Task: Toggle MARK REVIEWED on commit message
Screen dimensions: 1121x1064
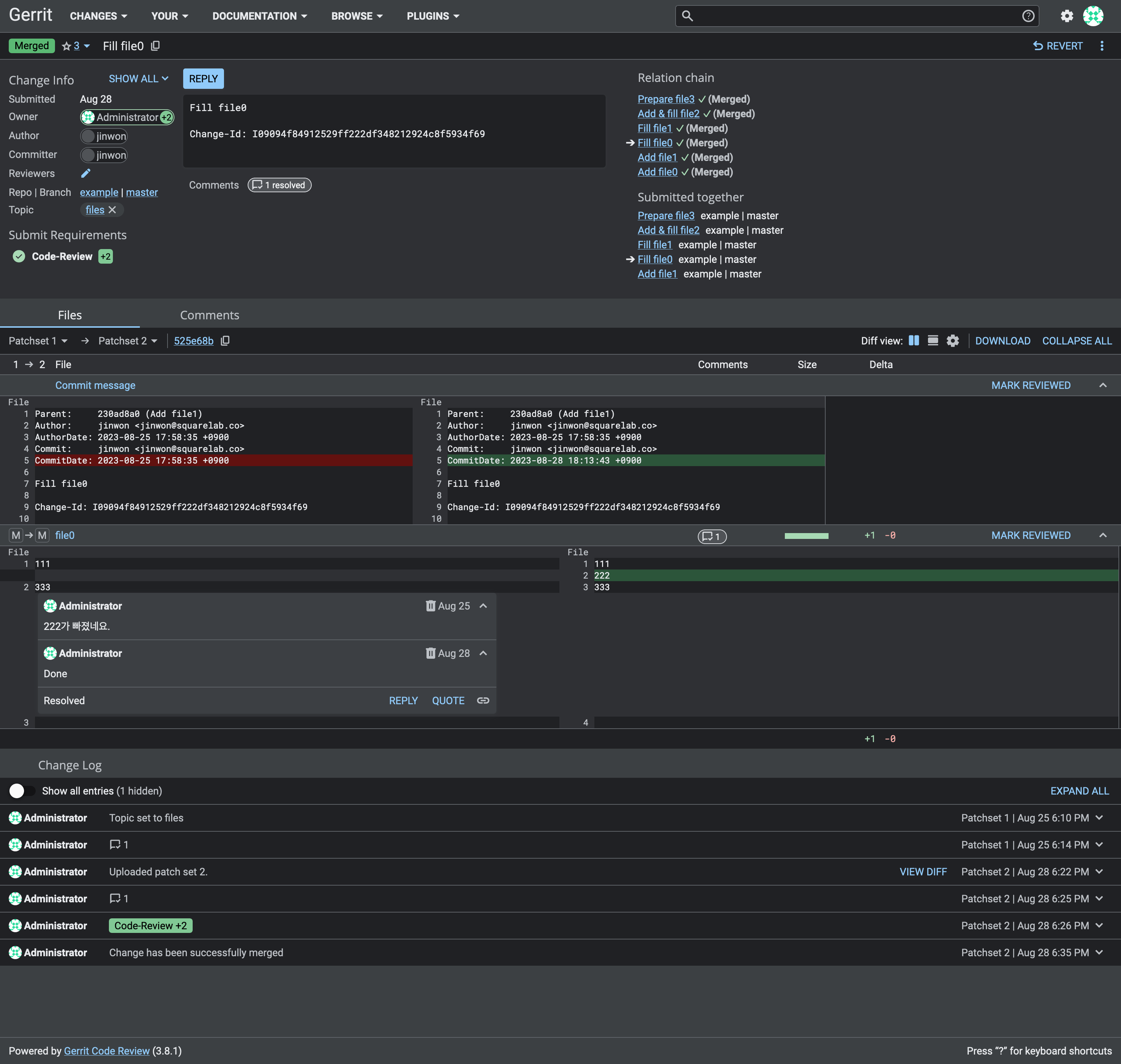Action: click(1031, 385)
